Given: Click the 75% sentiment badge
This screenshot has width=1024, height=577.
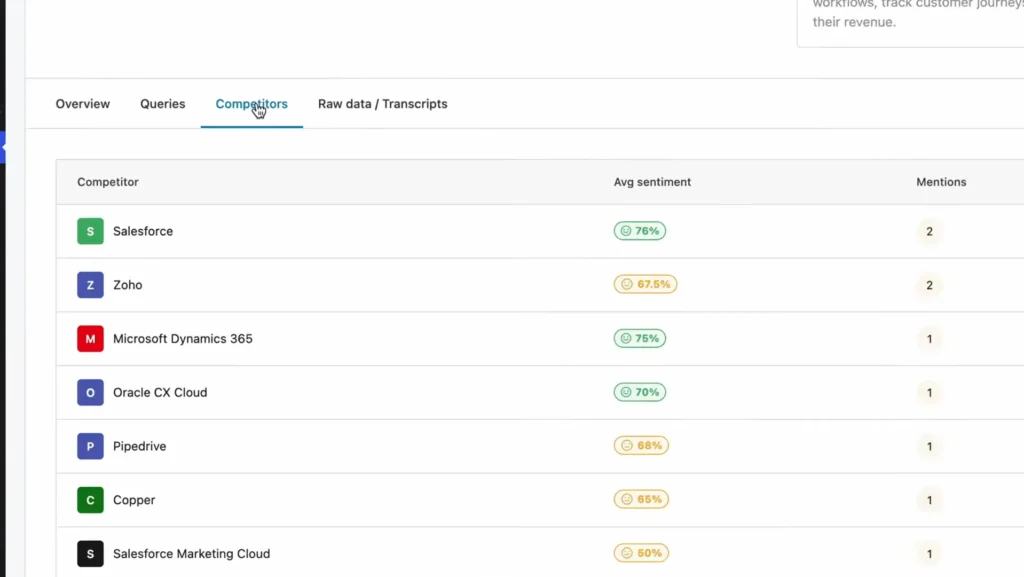Looking at the screenshot, I should [x=639, y=338].
